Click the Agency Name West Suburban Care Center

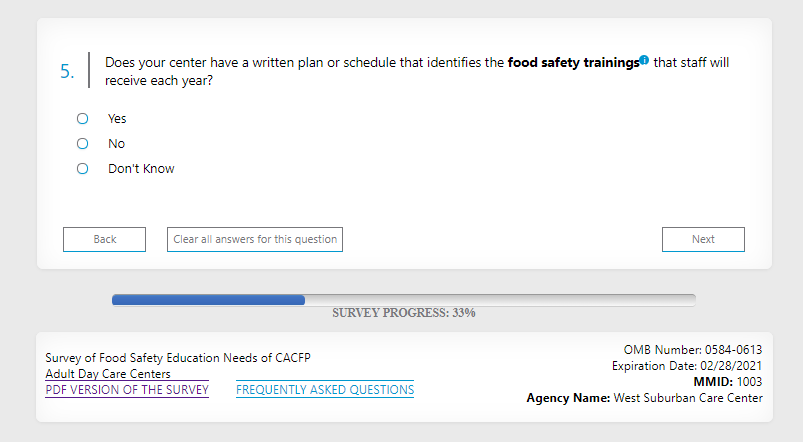click(644, 398)
